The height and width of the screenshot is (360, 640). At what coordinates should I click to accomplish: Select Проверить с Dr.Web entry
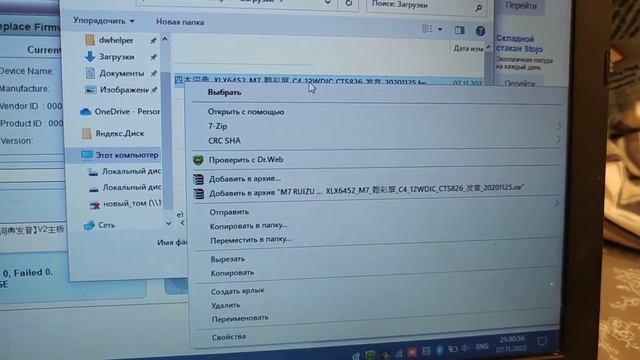[246, 160]
